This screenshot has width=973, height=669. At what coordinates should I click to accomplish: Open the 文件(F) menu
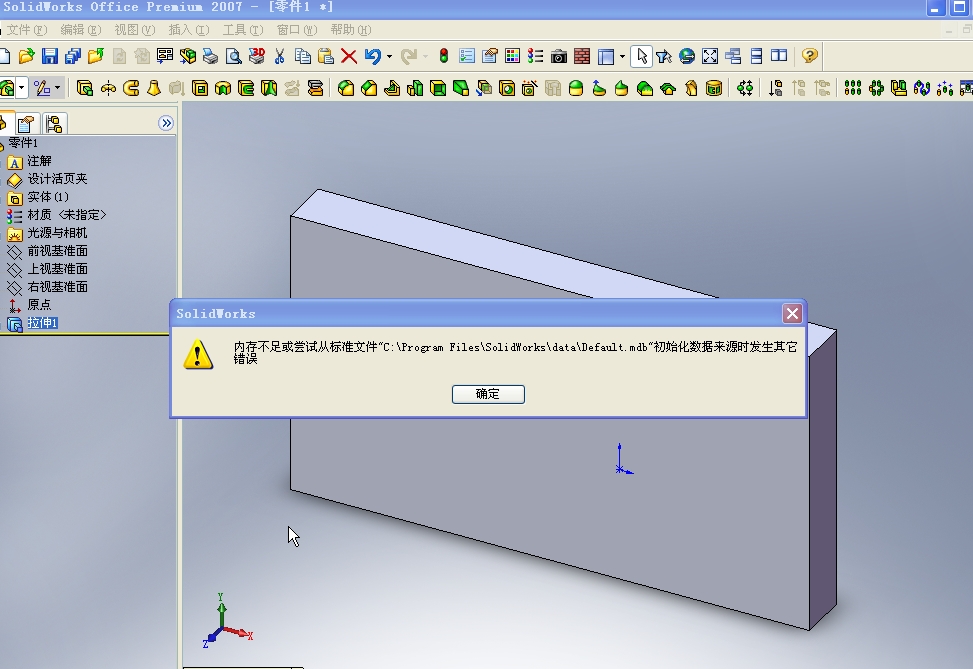[x=26, y=30]
